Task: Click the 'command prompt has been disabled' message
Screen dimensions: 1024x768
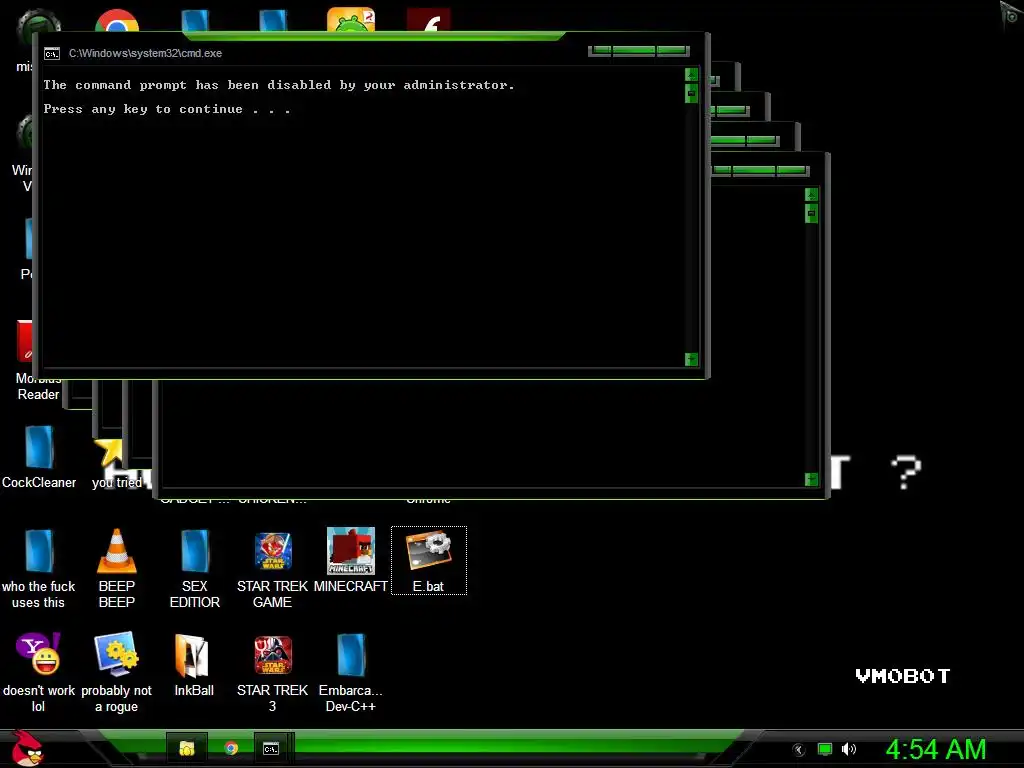Action: [x=279, y=85]
